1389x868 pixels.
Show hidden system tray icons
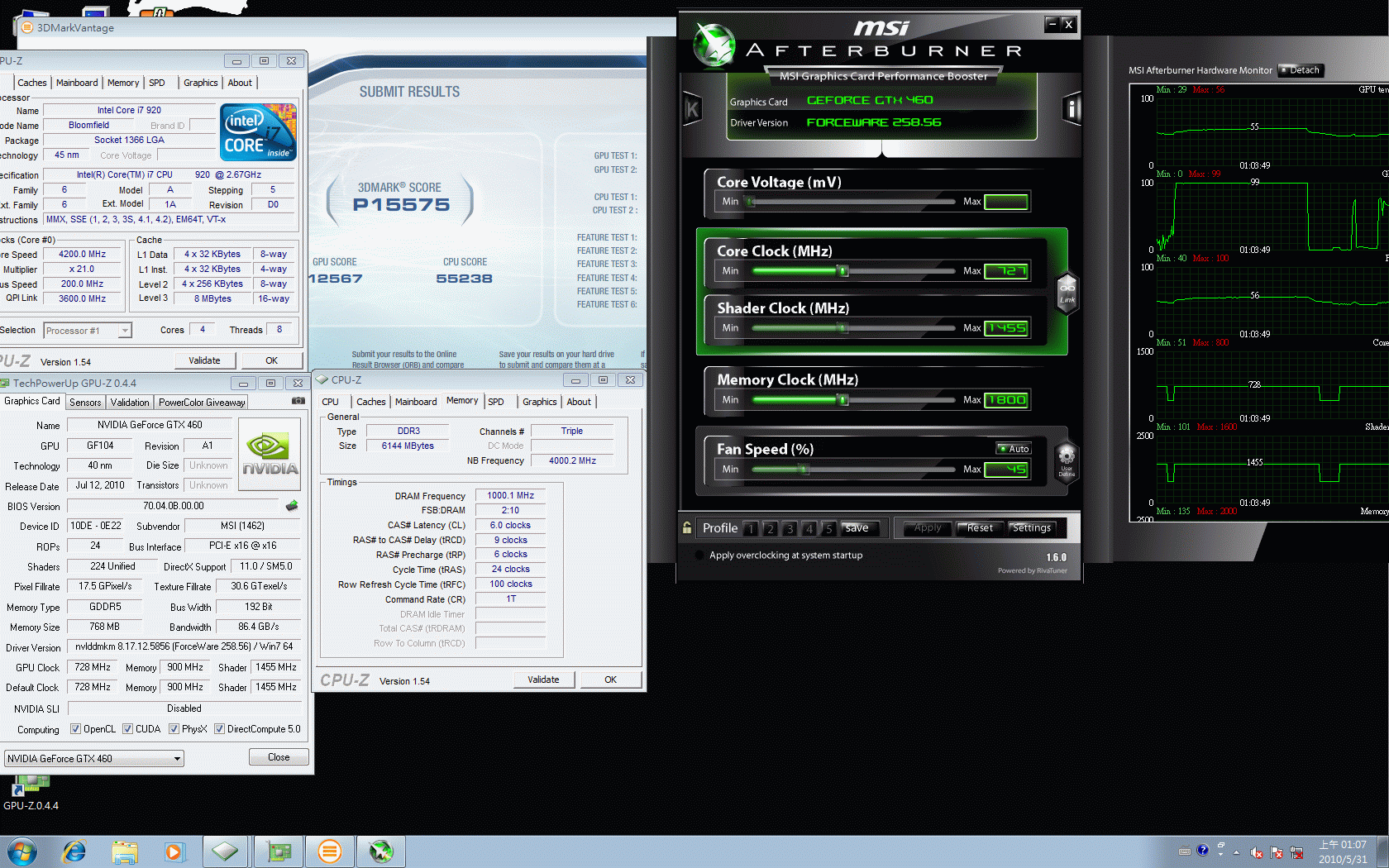(x=1237, y=852)
